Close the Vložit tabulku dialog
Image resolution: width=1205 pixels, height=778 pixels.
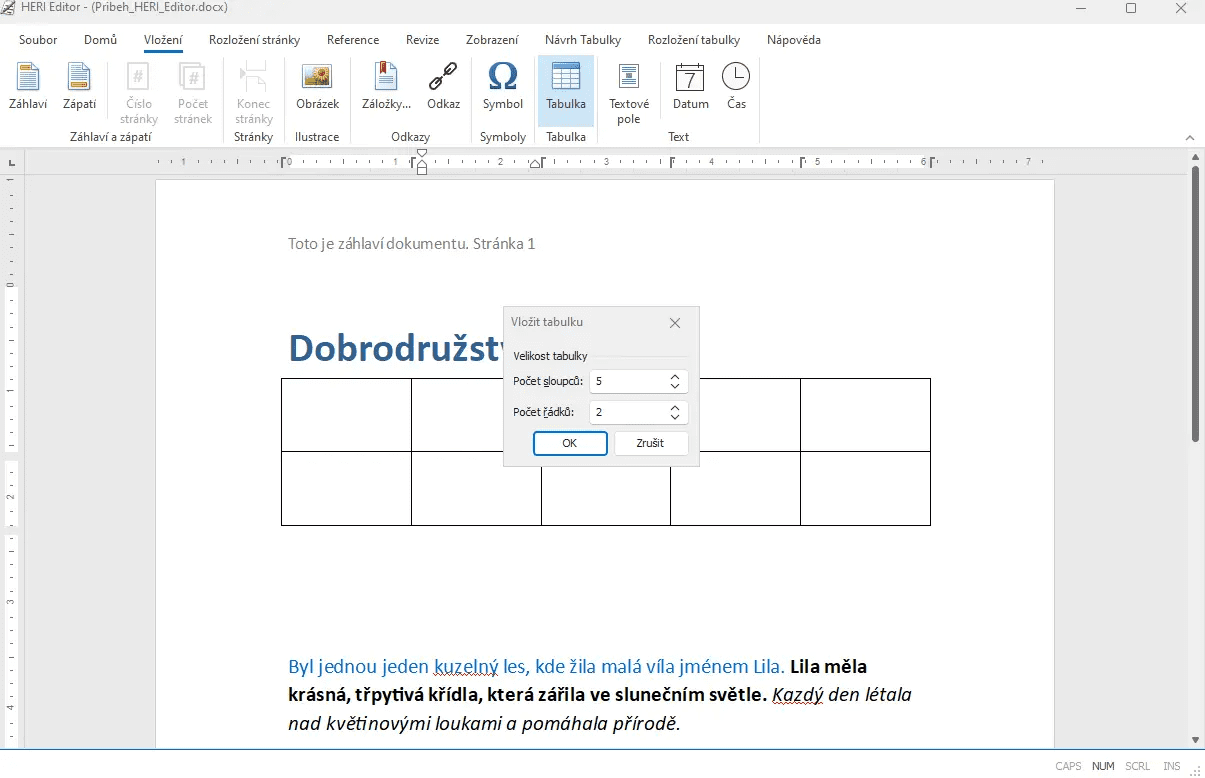click(675, 322)
